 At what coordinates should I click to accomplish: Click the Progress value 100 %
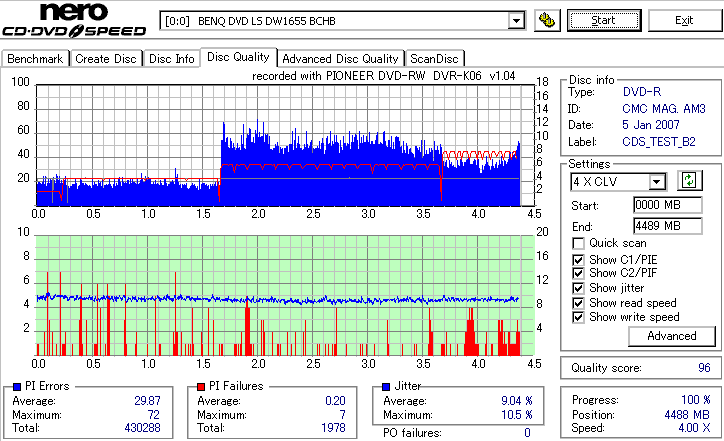click(696, 400)
